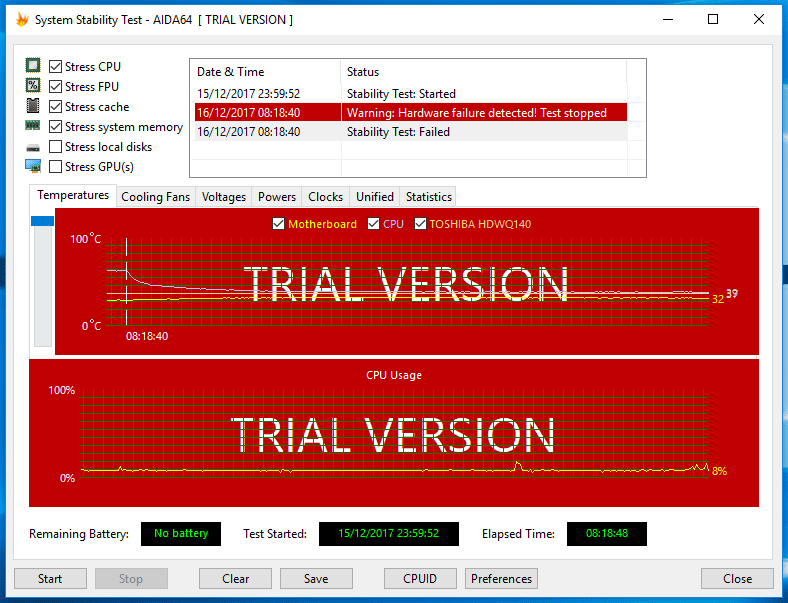Click the CPU Usage graph title
Screen dimensions: 788x603
394,375
